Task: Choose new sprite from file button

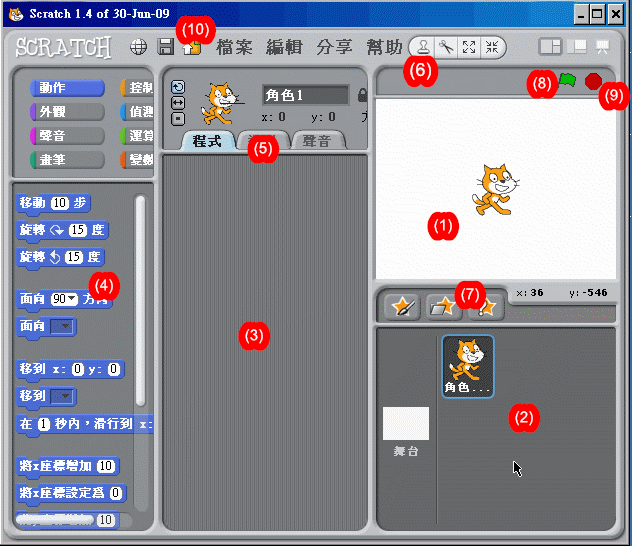Action: (x=444, y=307)
